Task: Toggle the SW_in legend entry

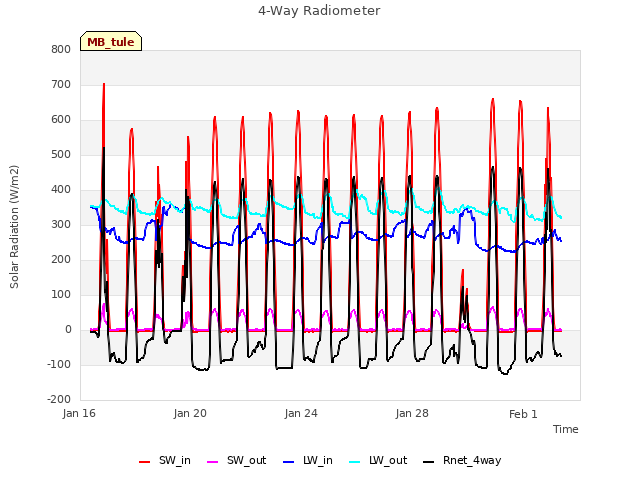Action: pyautogui.click(x=165, y=460)
